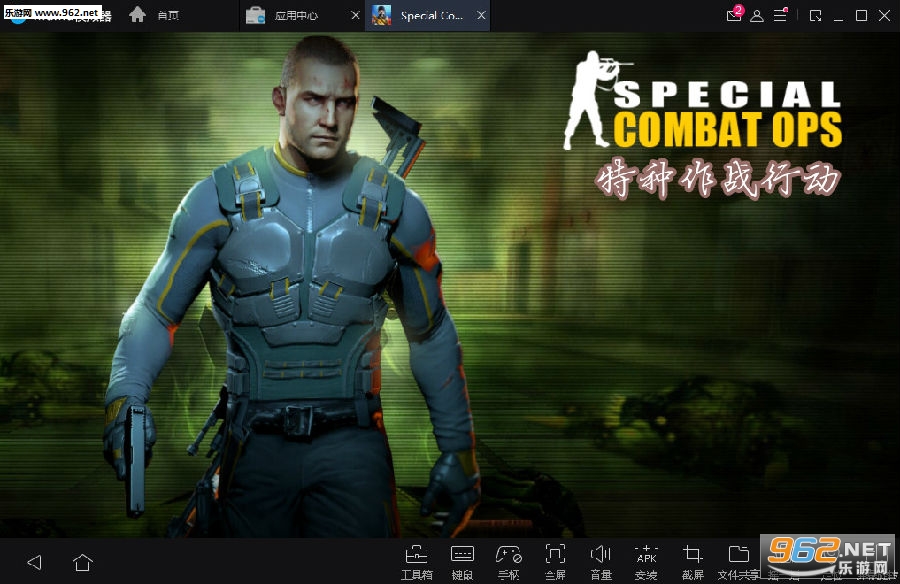The width and height of the screenshot is (900, 584).
Task: Click the 特种作战行动 Chinese title text
Action: [719, 178]
